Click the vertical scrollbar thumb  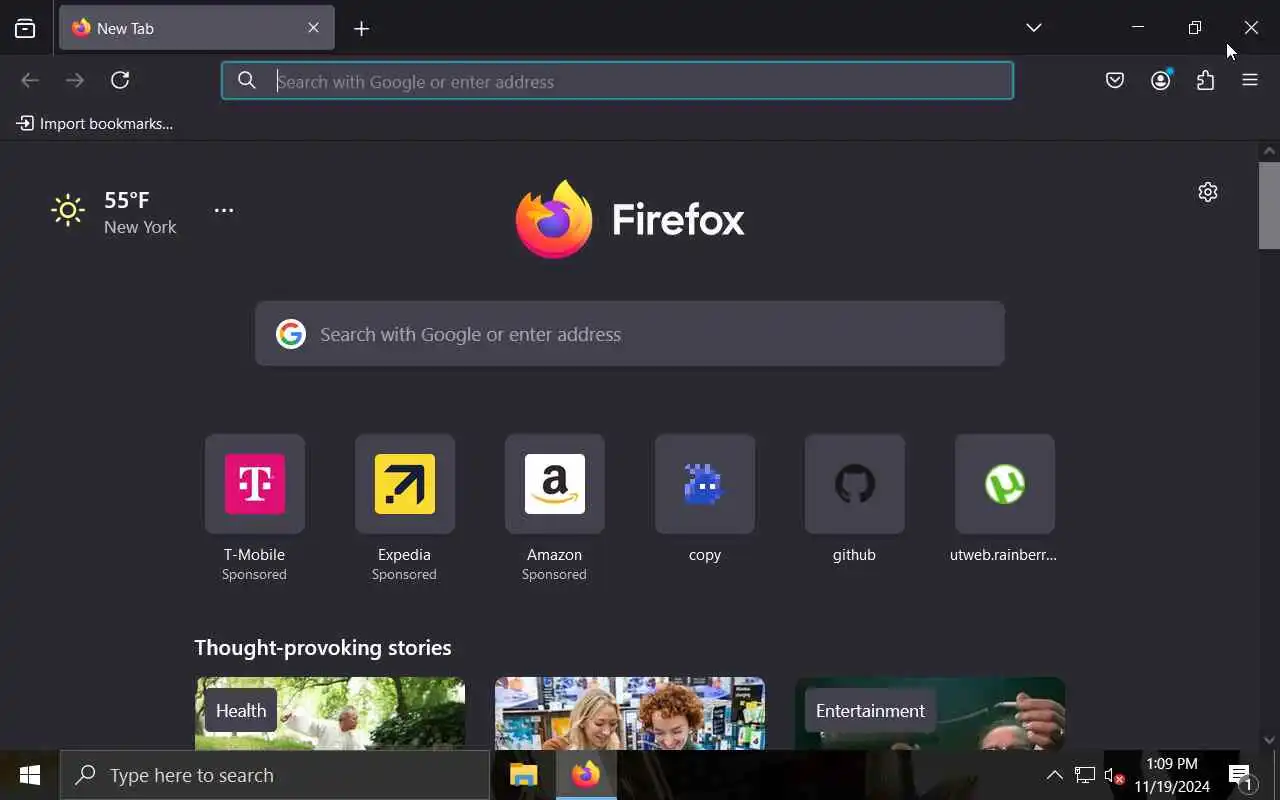click(1269, 205)
